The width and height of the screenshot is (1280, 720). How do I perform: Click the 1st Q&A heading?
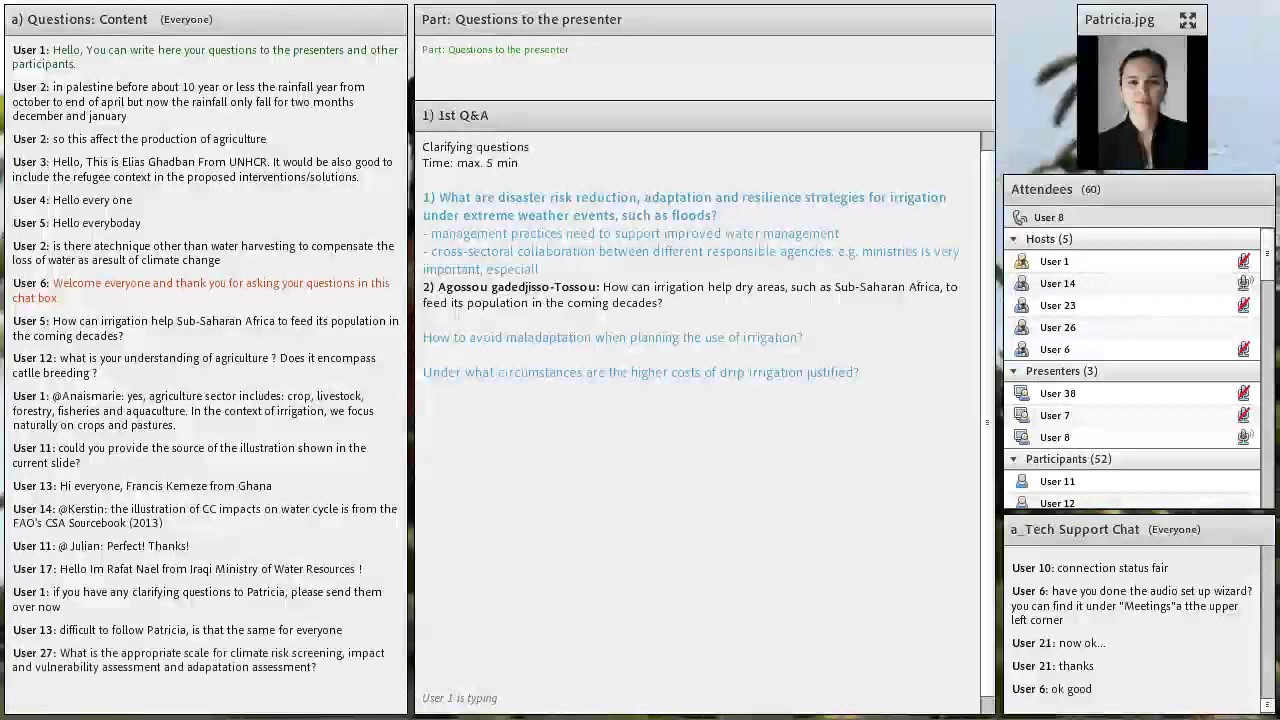point(456,115)
